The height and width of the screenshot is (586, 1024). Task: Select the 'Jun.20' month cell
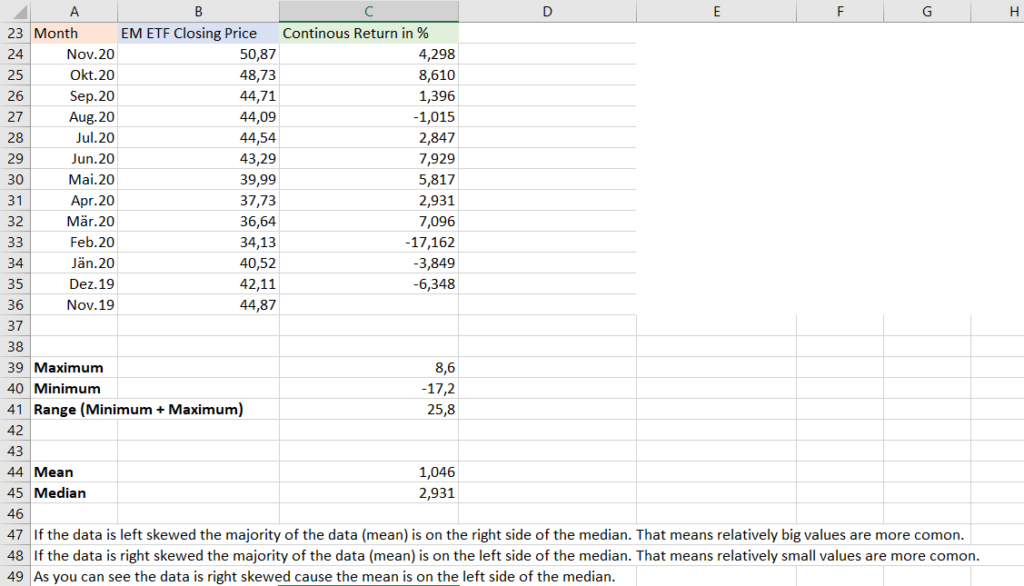74,159
